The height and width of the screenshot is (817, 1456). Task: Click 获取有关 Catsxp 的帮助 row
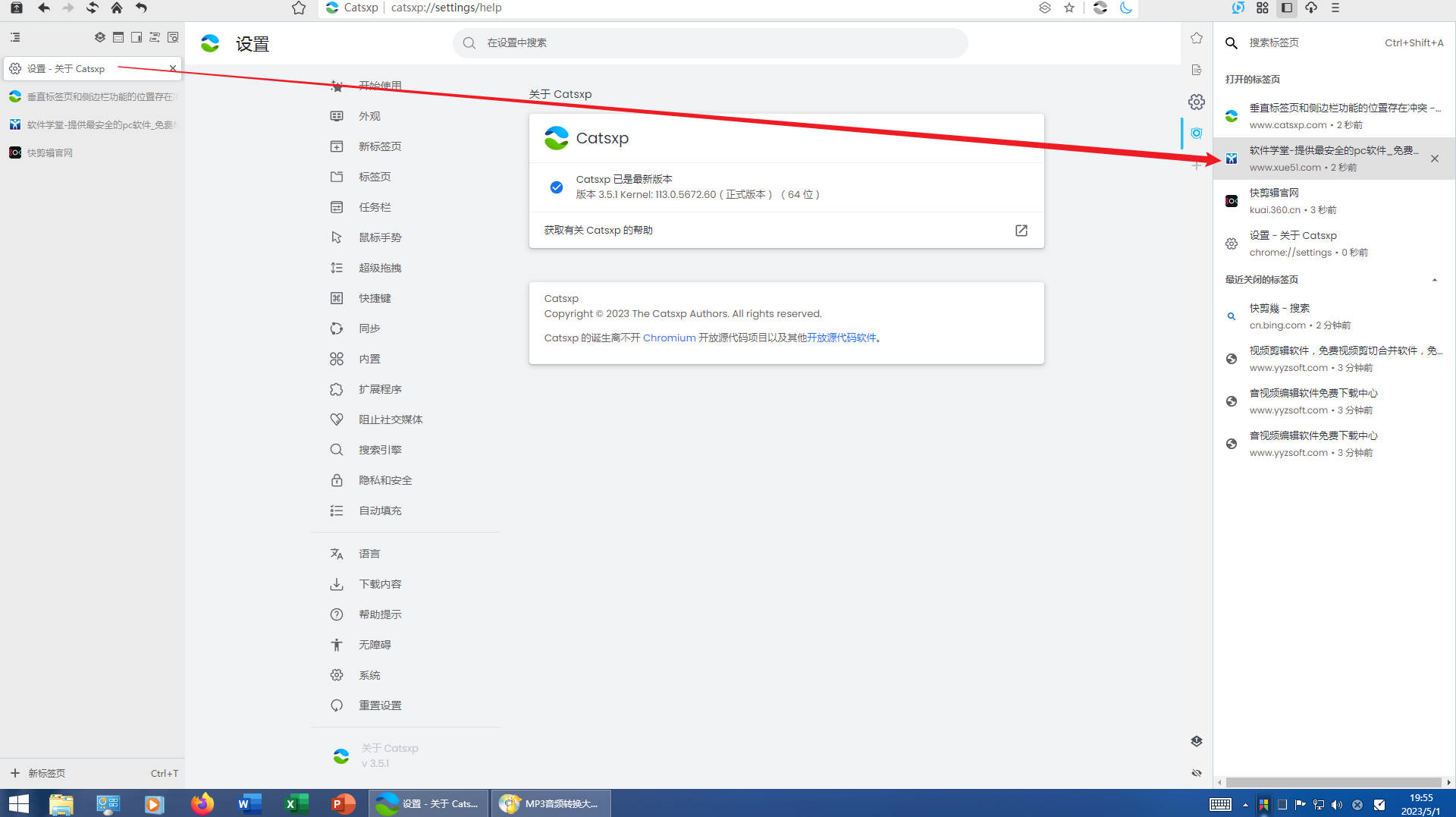(x=786, y=231)
